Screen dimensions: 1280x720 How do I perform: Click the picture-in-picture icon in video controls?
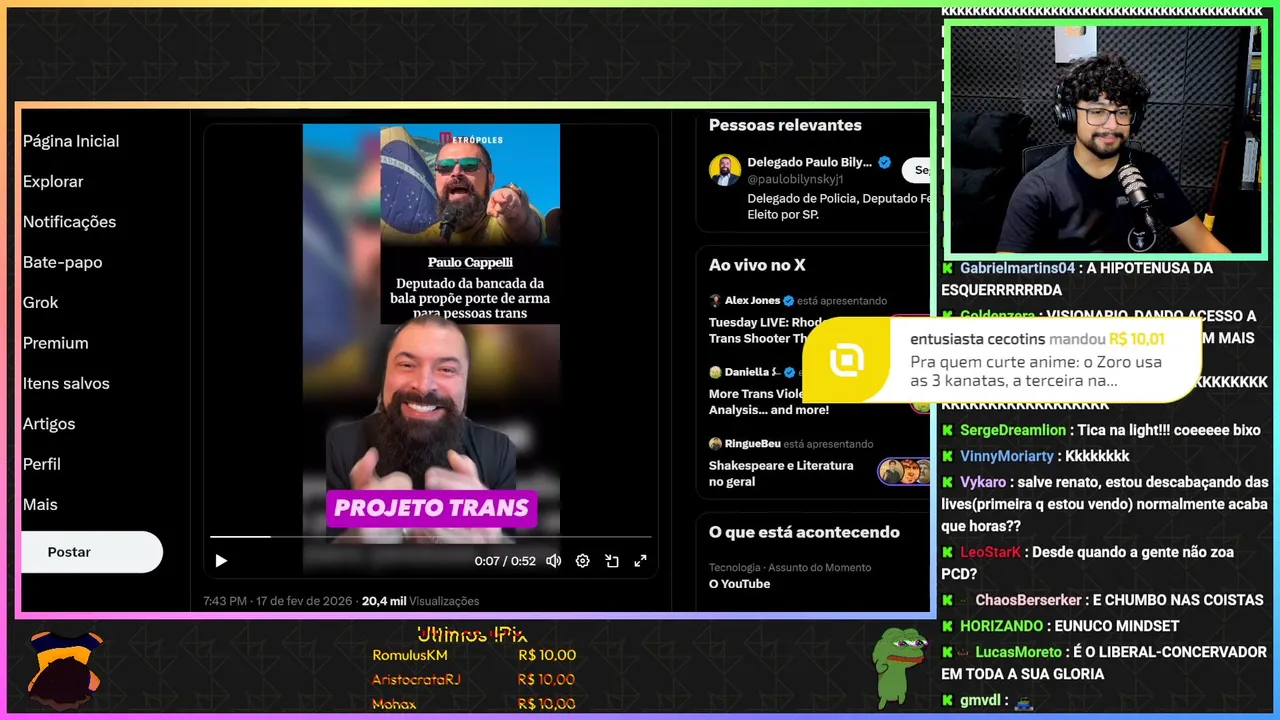(612, 561)
